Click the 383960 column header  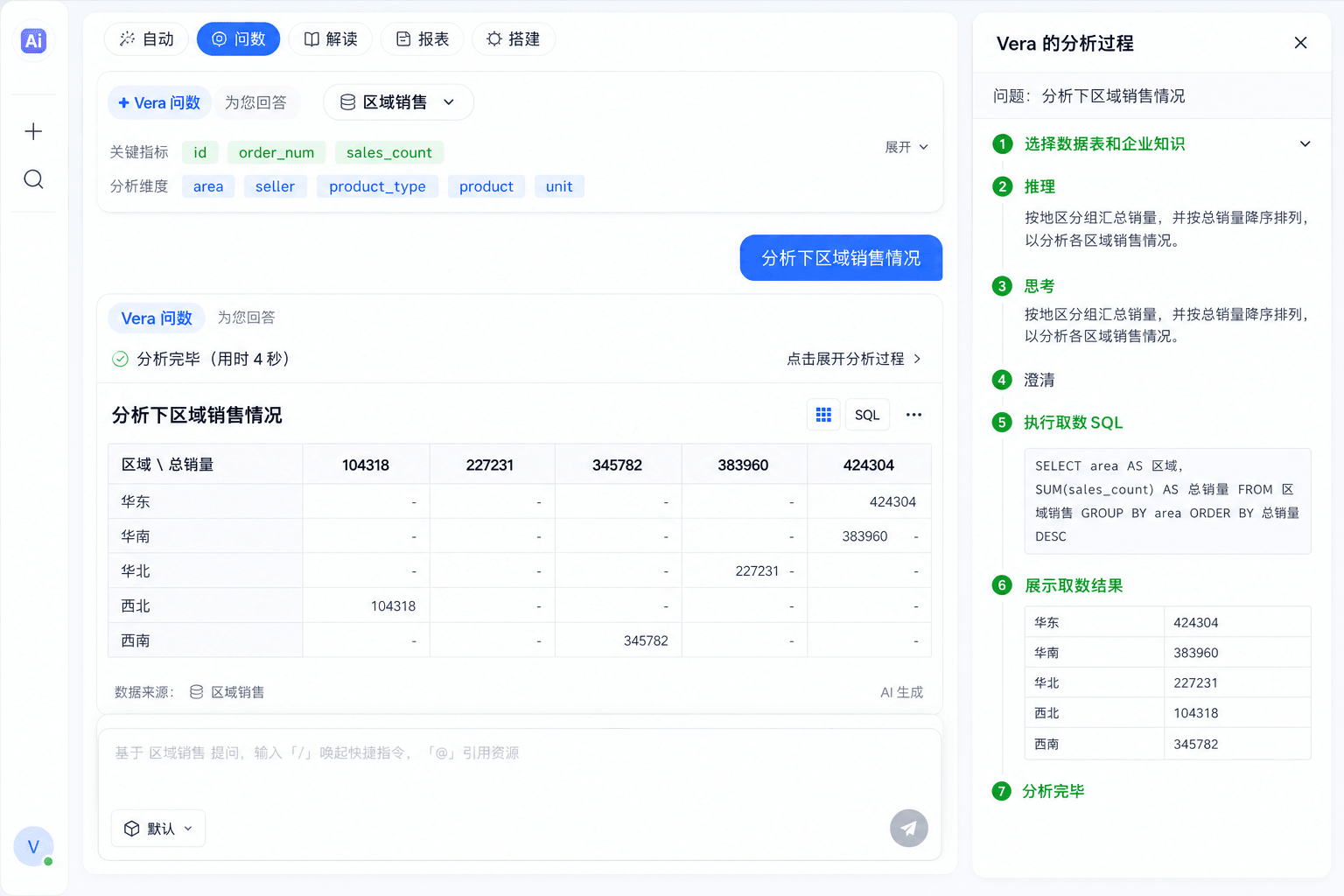(x=743, y=465)
